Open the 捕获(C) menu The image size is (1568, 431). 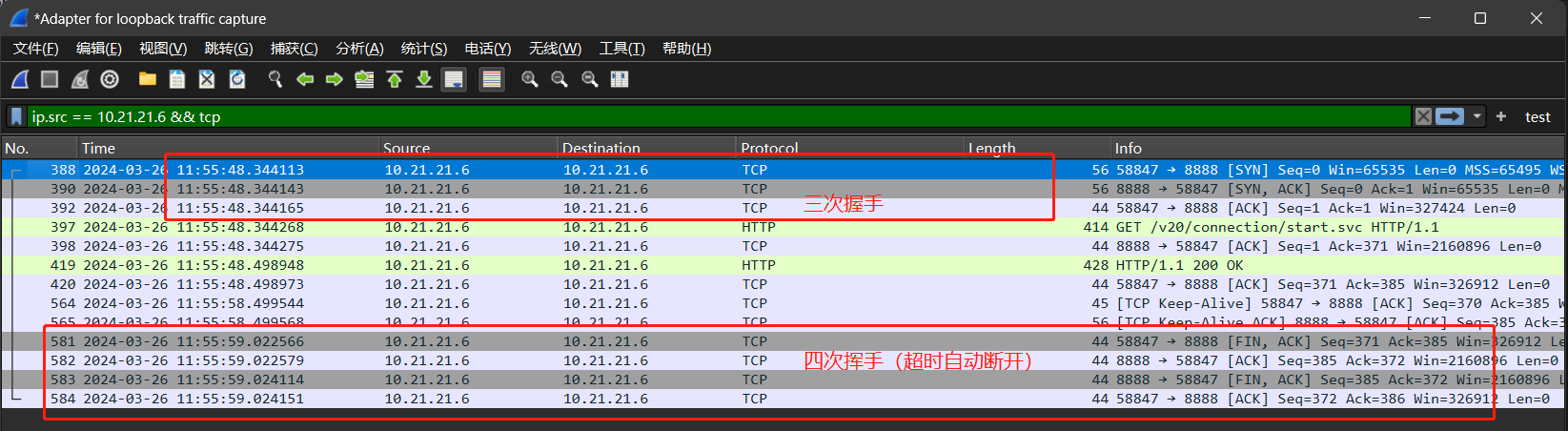pyautogui.click(x=294, y=49)
